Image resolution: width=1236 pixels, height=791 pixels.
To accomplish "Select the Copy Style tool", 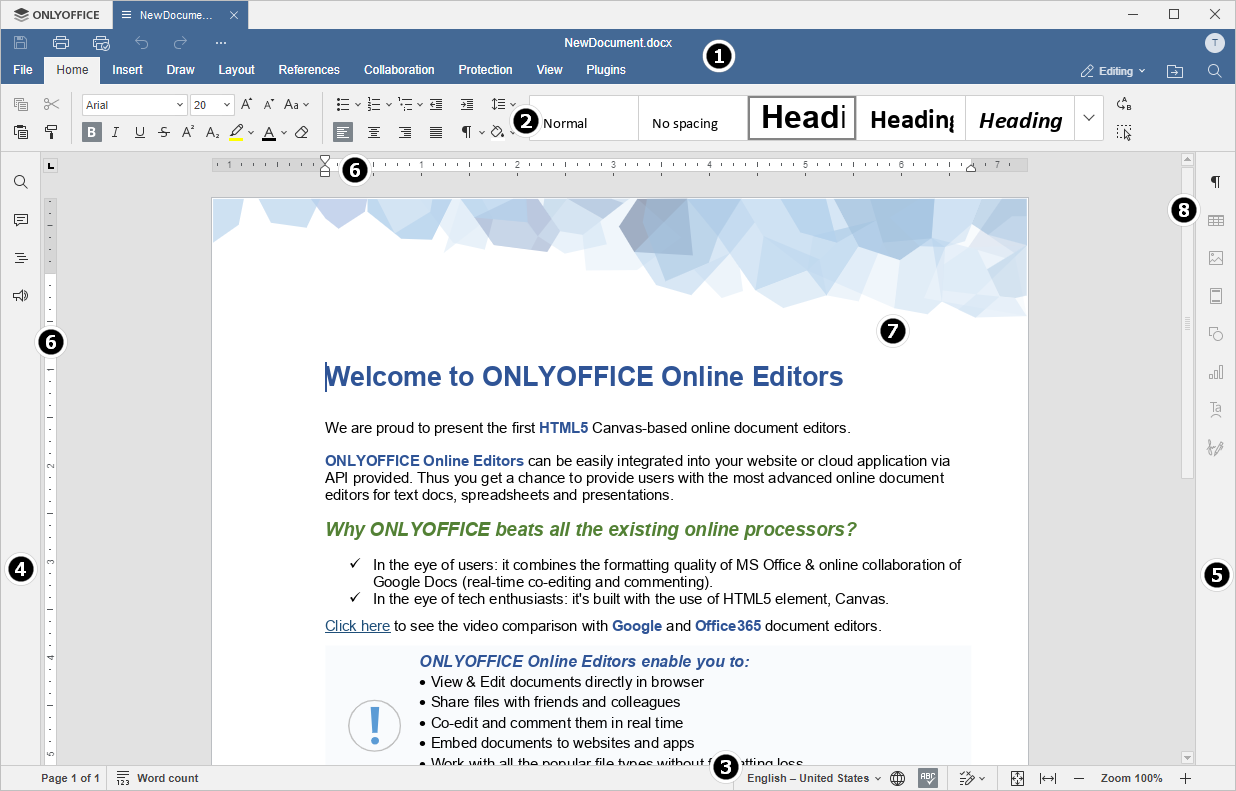I will pyautogui.click(x=51, y=131).
